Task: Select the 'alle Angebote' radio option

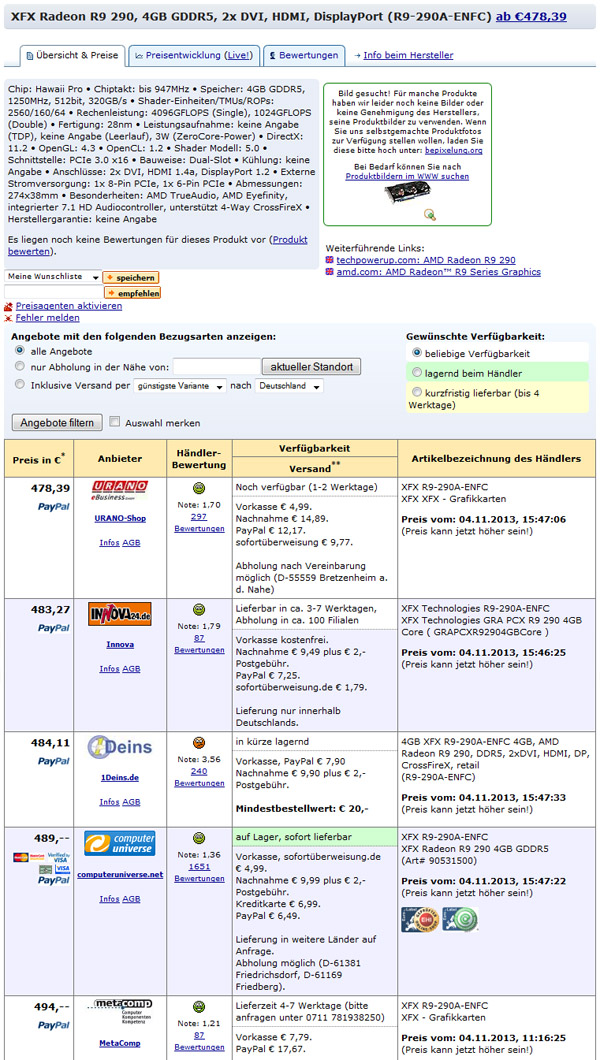Action: [20, 352]
